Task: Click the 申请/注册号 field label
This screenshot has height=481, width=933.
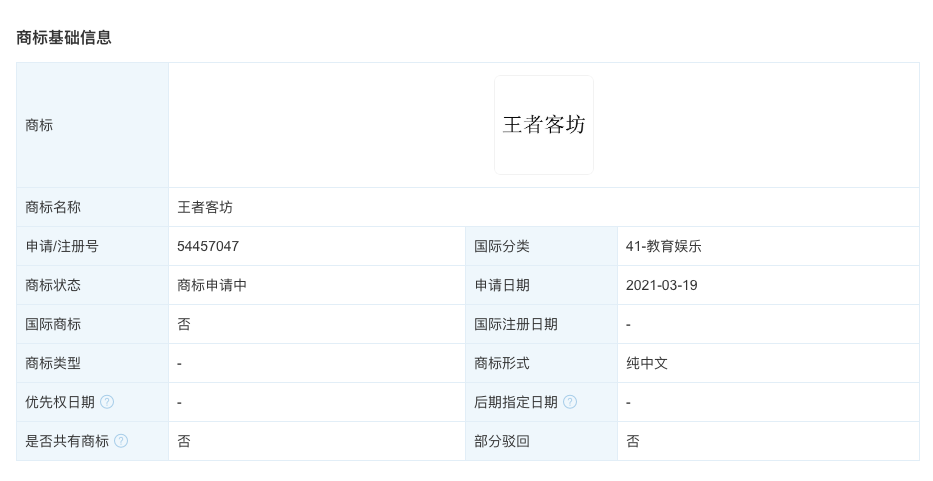Action: (x=62, y=246)
